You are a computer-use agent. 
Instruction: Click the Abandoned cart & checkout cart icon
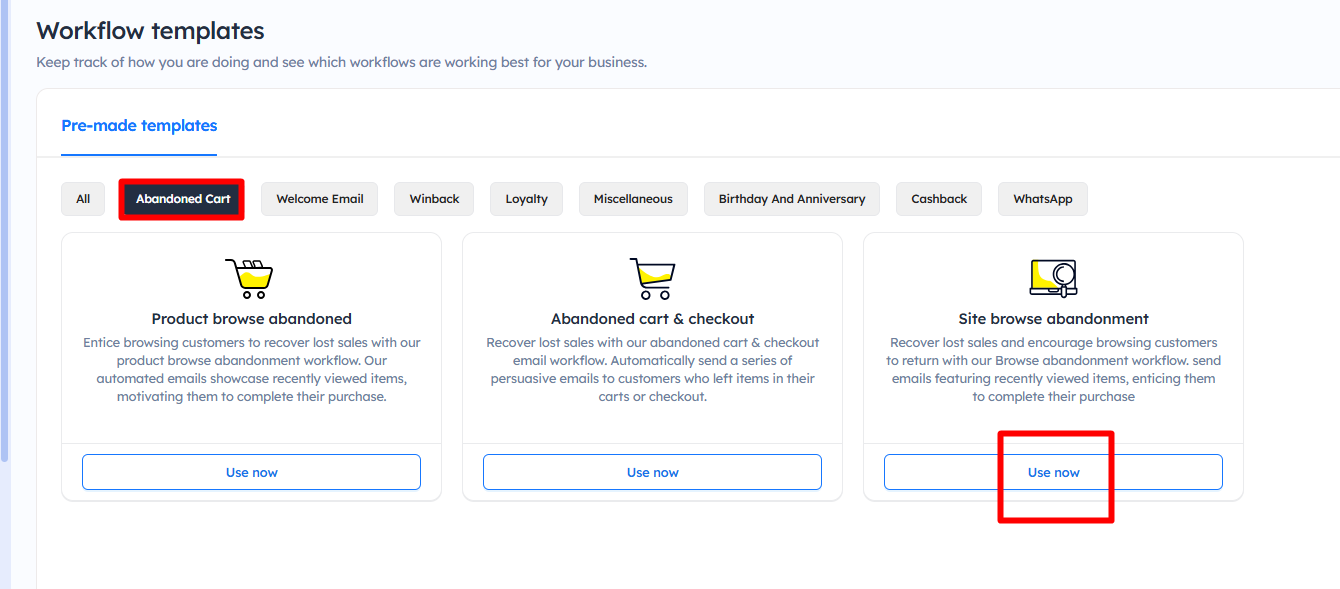652,278
